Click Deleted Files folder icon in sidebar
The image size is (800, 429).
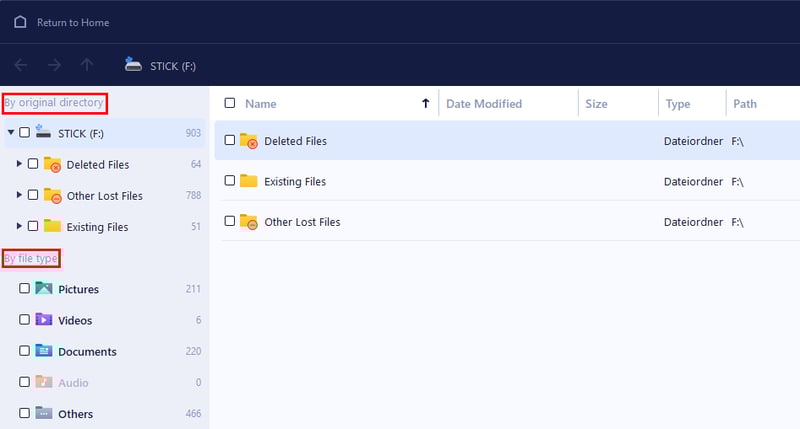pyautogui.click(x=53, y=164)
